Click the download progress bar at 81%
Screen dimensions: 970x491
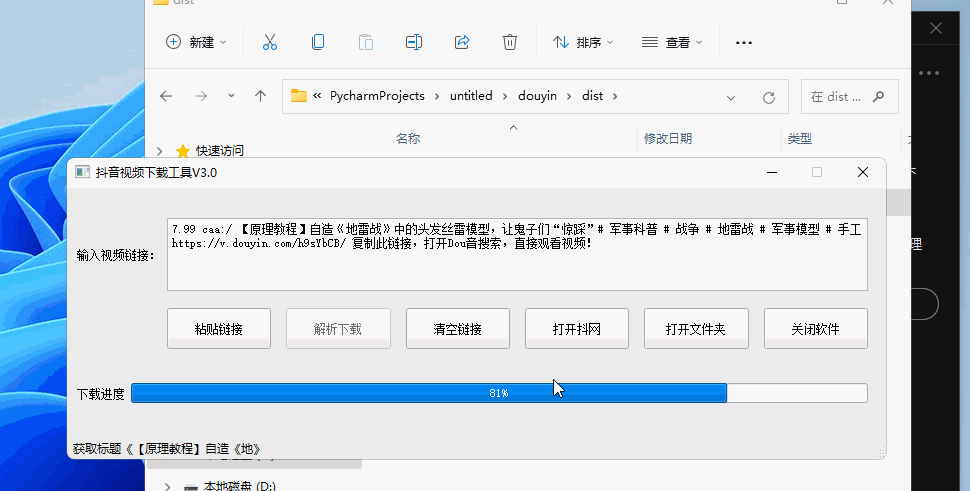click(x=498, y=393)
